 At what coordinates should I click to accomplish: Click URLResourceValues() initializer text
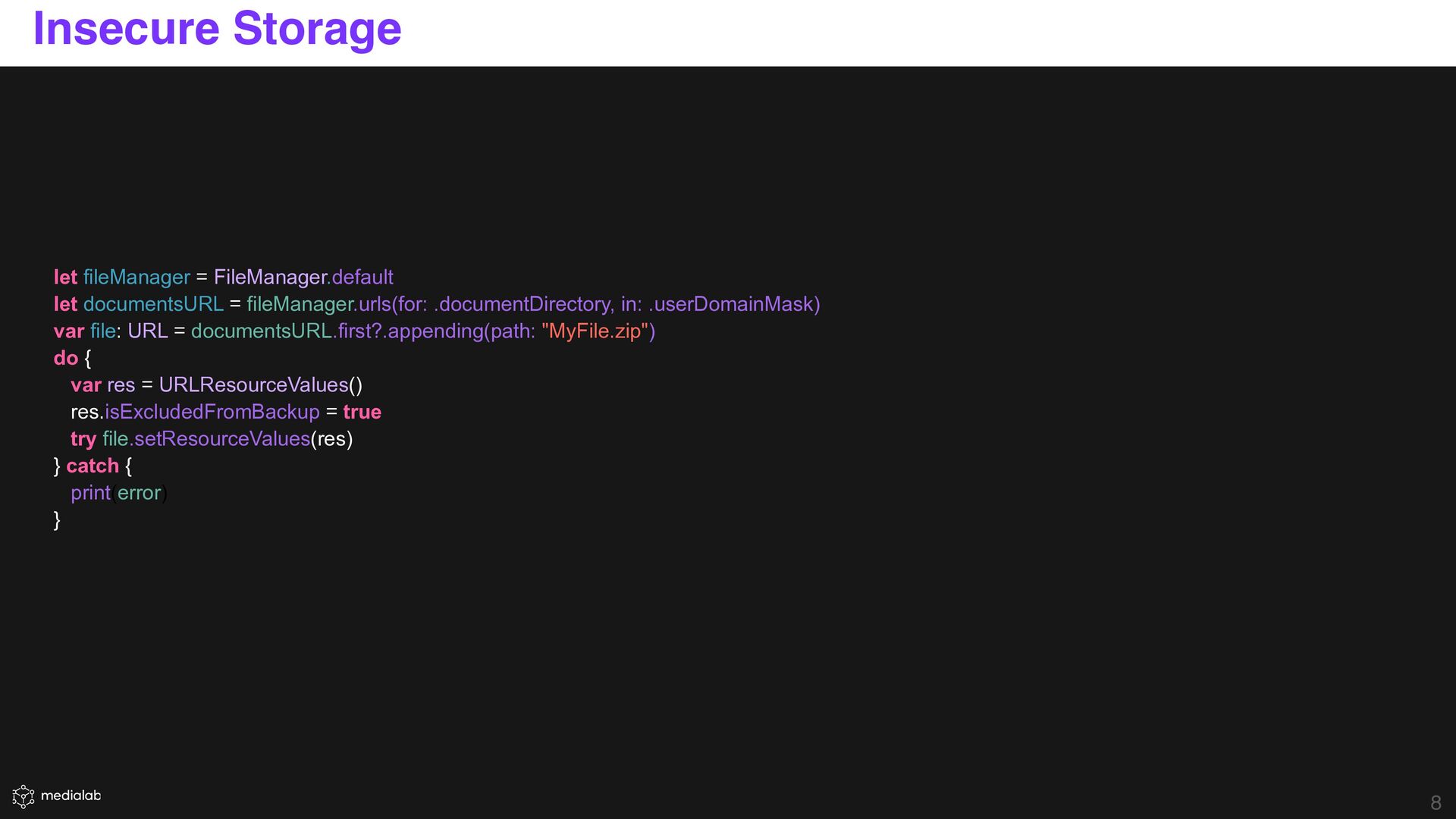260,385
